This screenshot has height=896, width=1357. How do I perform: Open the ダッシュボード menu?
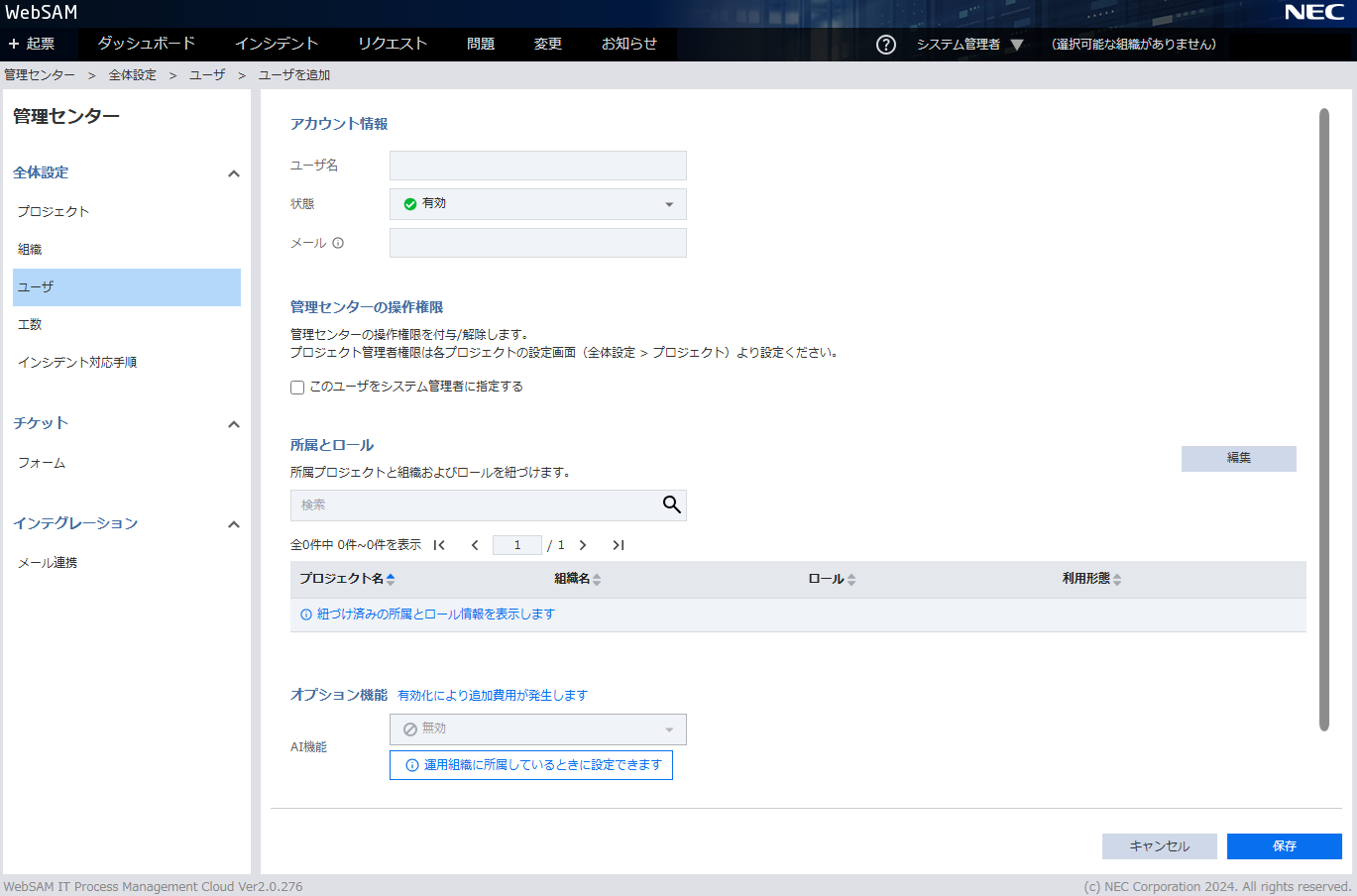146,44
